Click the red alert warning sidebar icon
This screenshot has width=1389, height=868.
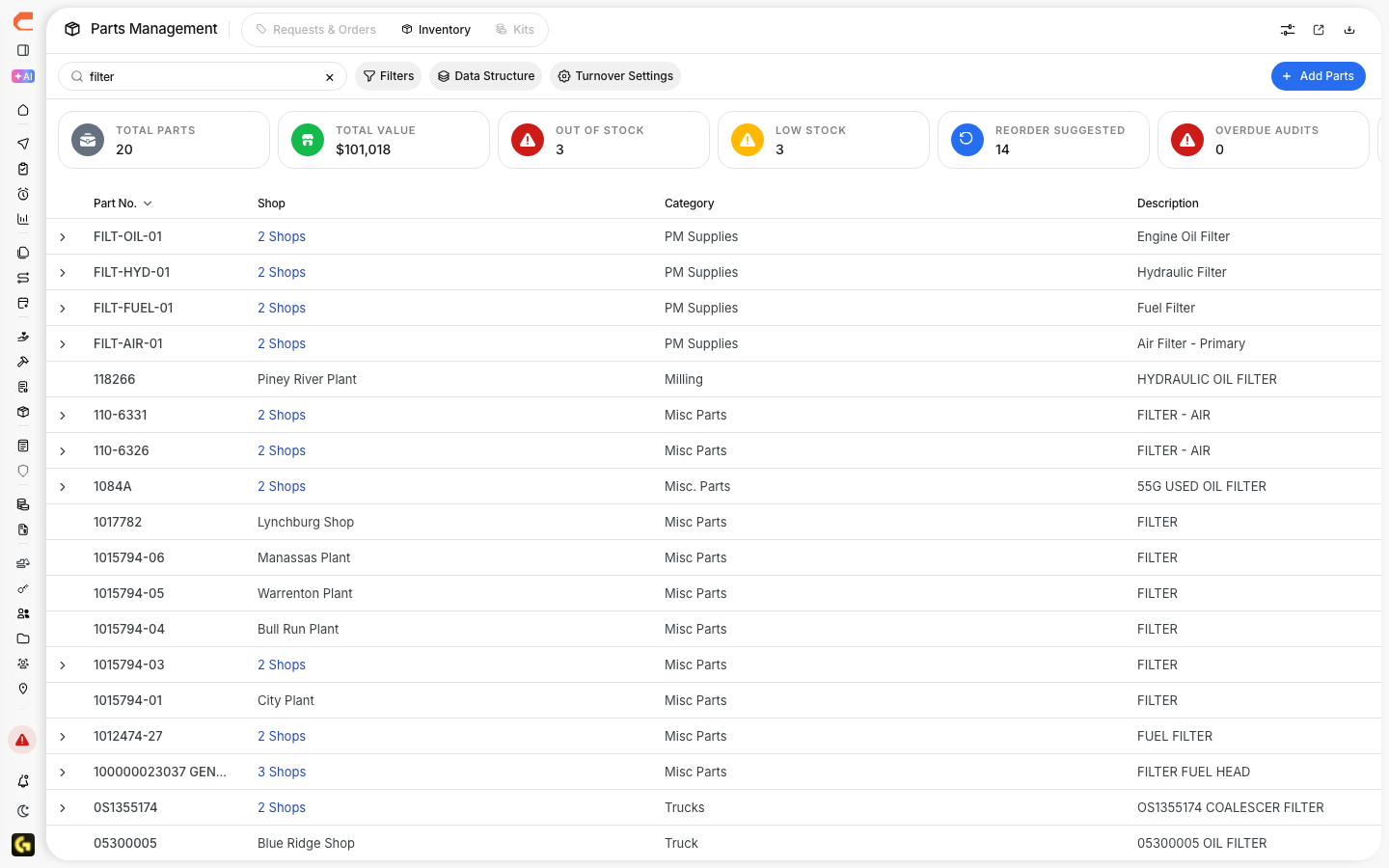22,740
